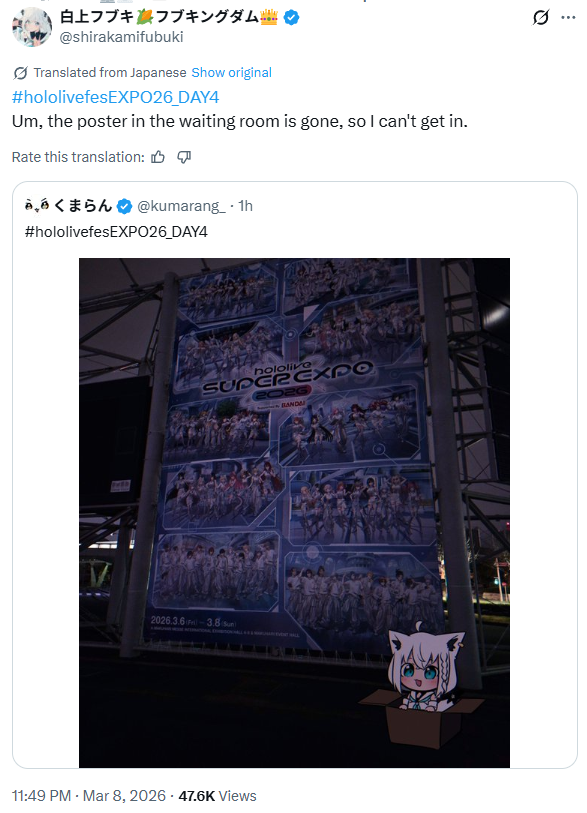Click the quoted author's verified badge

pos(124,206)
